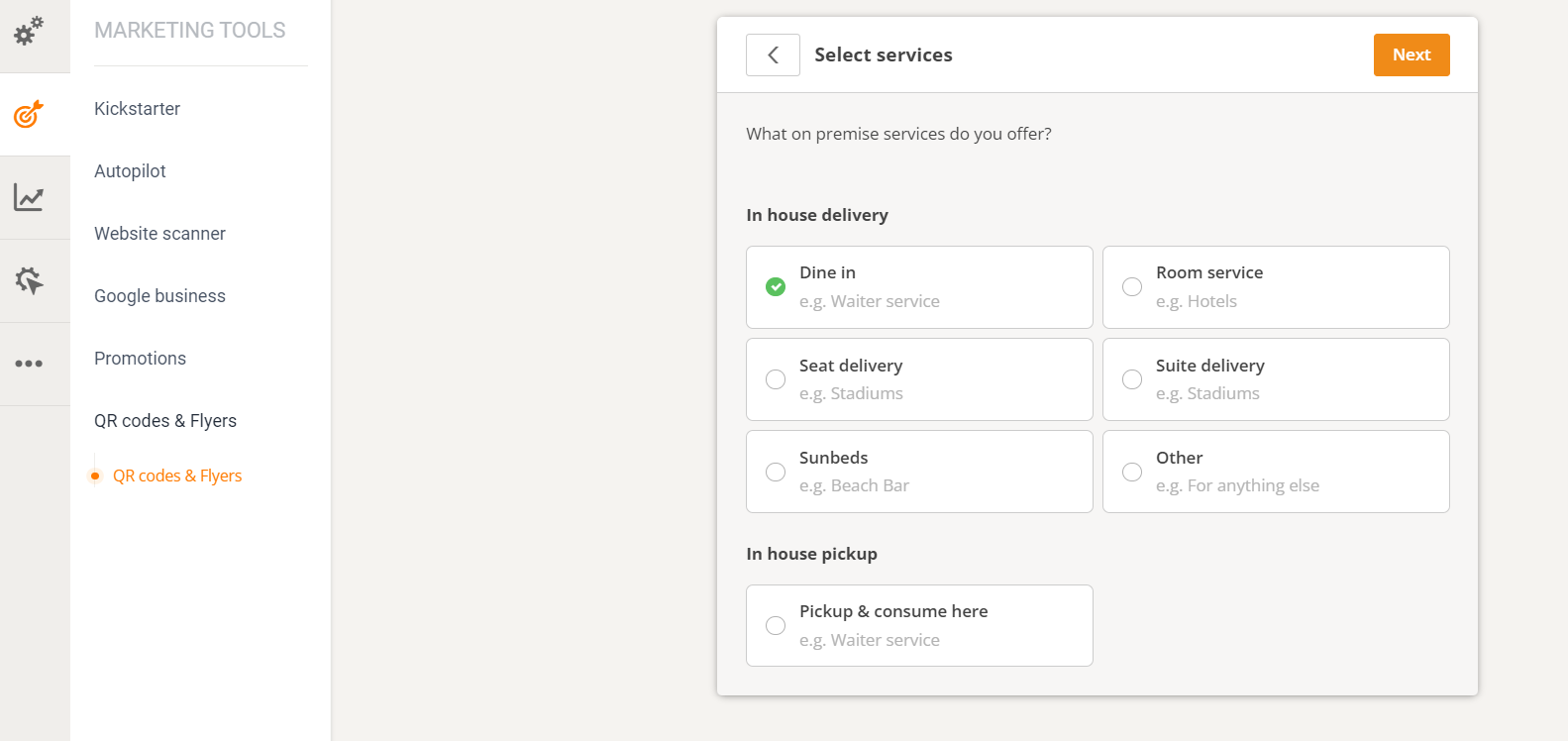Open the Autopilot menu item
1568x741 pixels.
[130, 171]
